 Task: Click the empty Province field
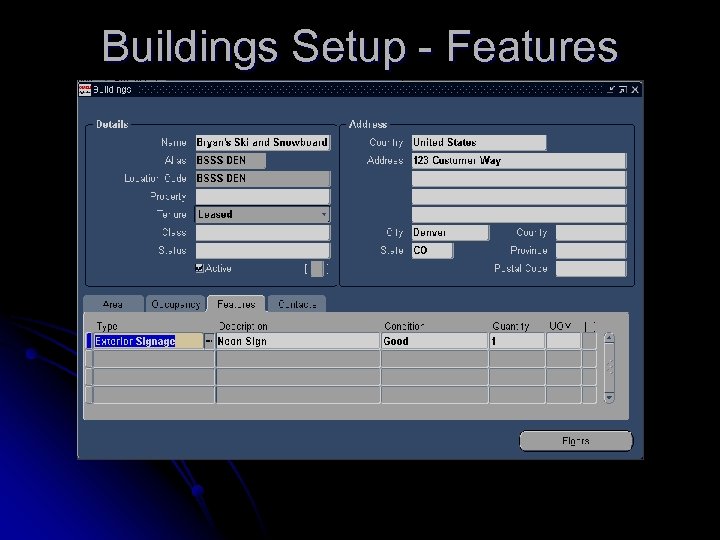pos(591,250)
